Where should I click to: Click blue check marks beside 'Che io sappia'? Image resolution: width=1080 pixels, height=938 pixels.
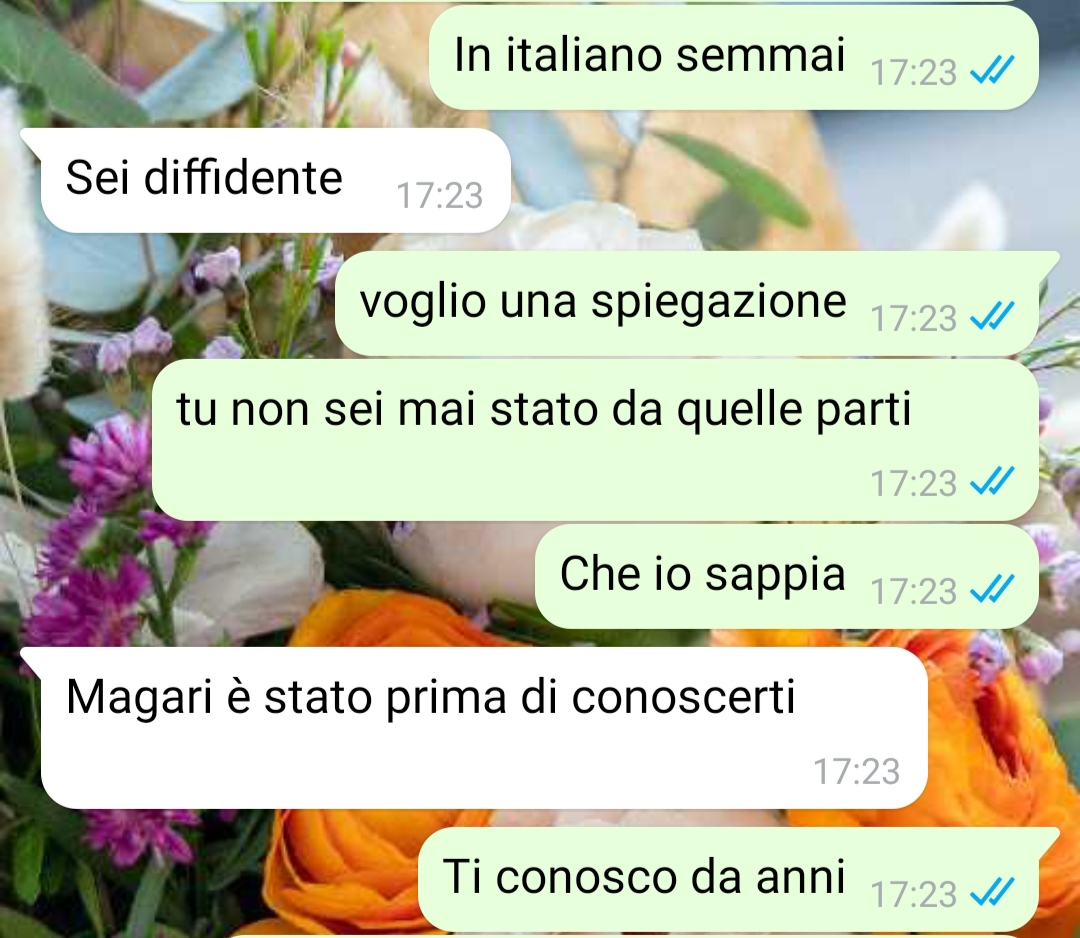992,588
